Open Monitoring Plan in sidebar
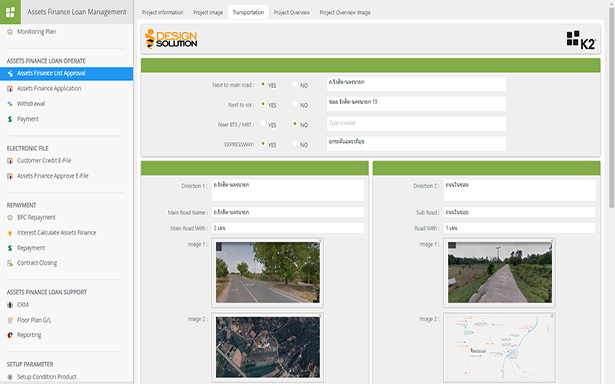615x384 pixels. click(x=36, y=32)
